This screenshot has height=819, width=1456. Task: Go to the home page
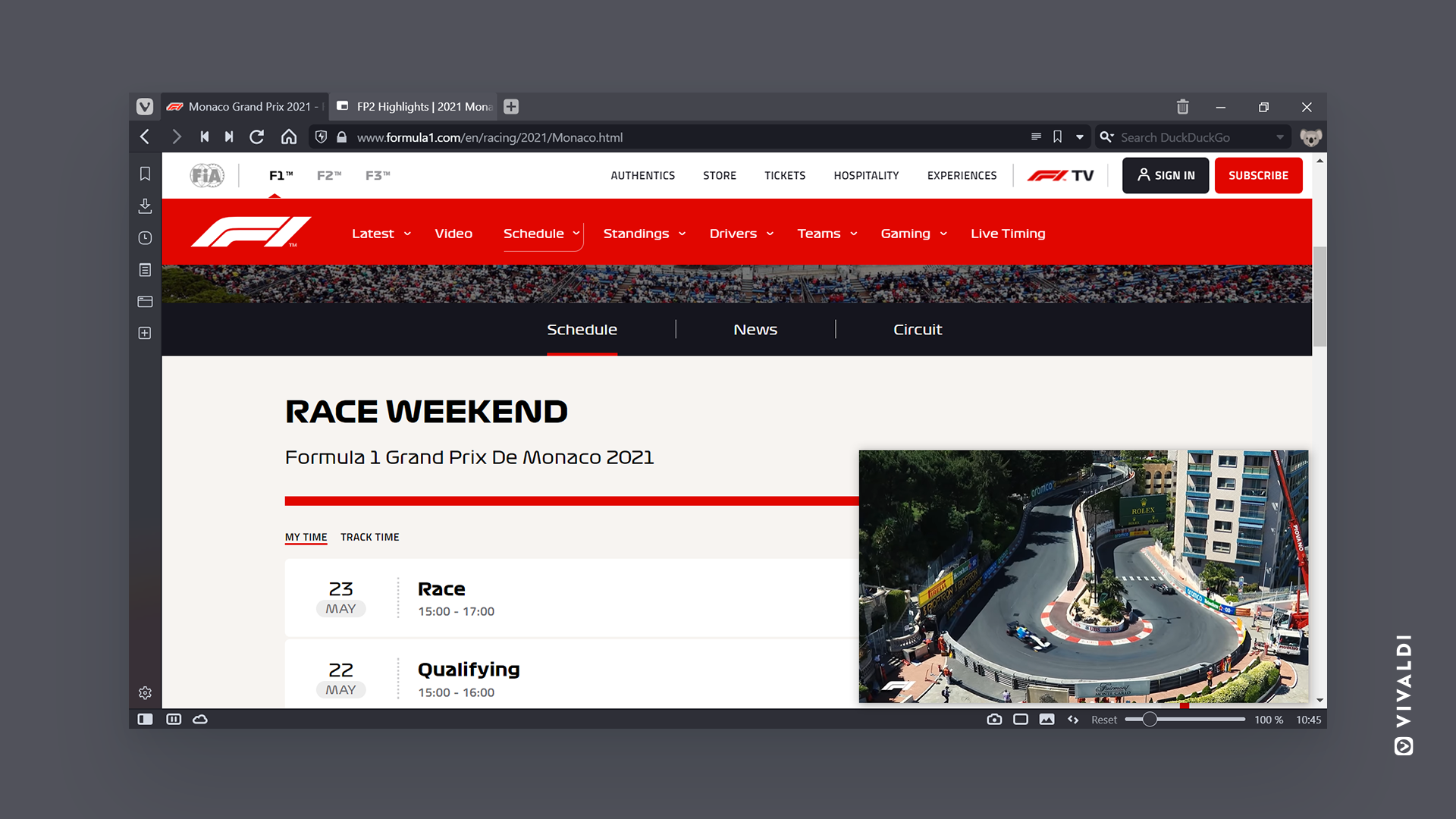[289, 137]
